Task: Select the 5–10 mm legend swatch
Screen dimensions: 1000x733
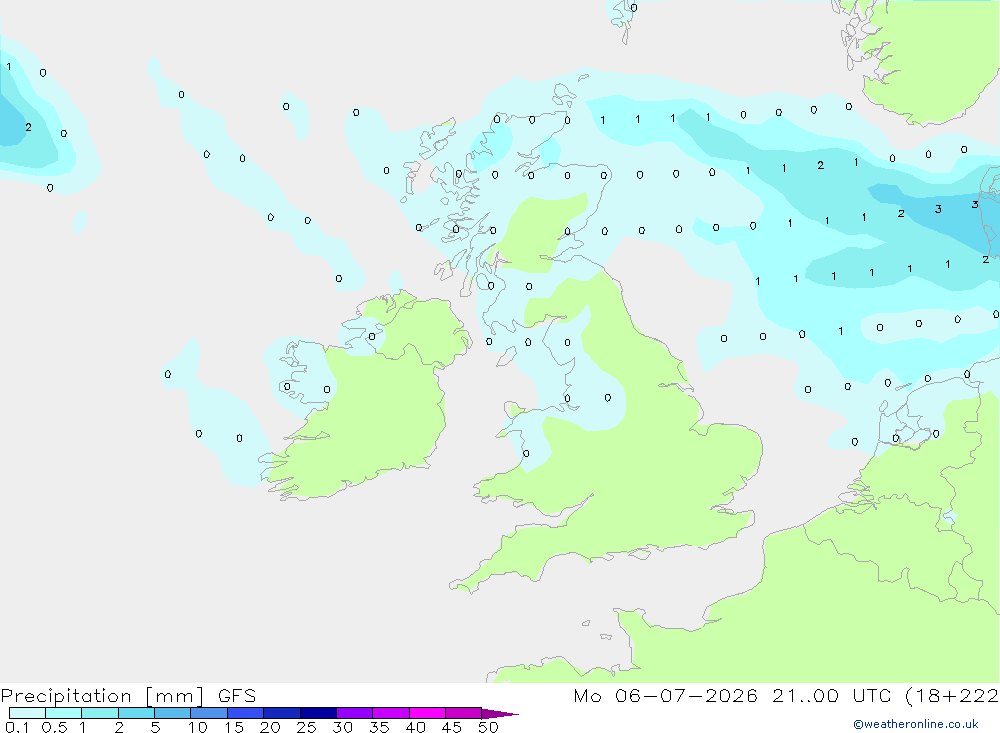Action: pyautogui.click(x=173, y=713)
